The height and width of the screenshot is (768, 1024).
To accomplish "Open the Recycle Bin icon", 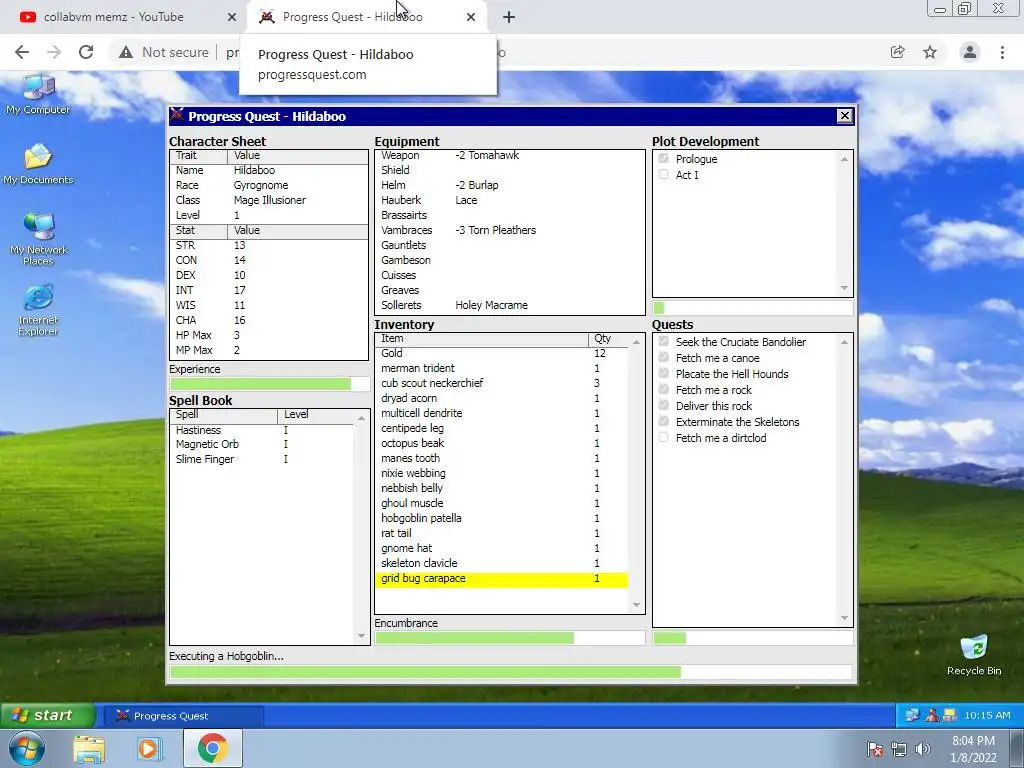I will click(974, 655).
